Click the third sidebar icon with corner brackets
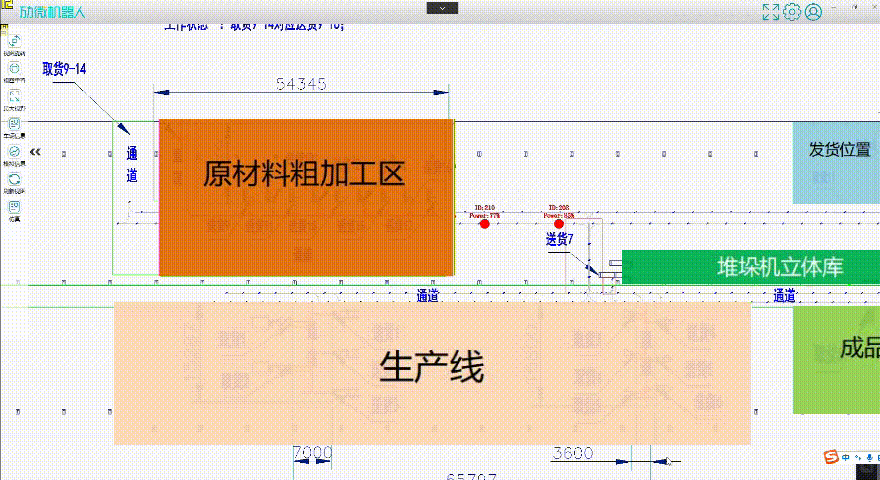 tap(14, 96)
